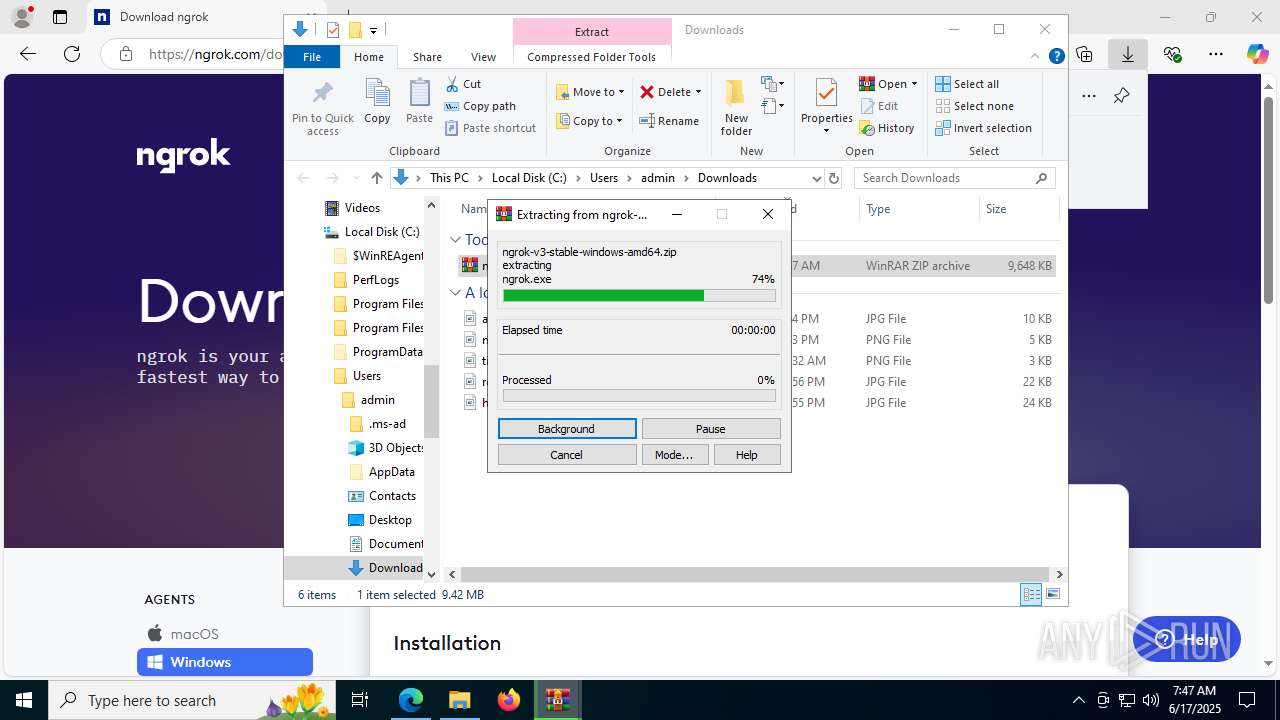Click WinRAR taskbar icon
The width and height of the screenshot is (1280, 720).
click(x=557, y=700)
